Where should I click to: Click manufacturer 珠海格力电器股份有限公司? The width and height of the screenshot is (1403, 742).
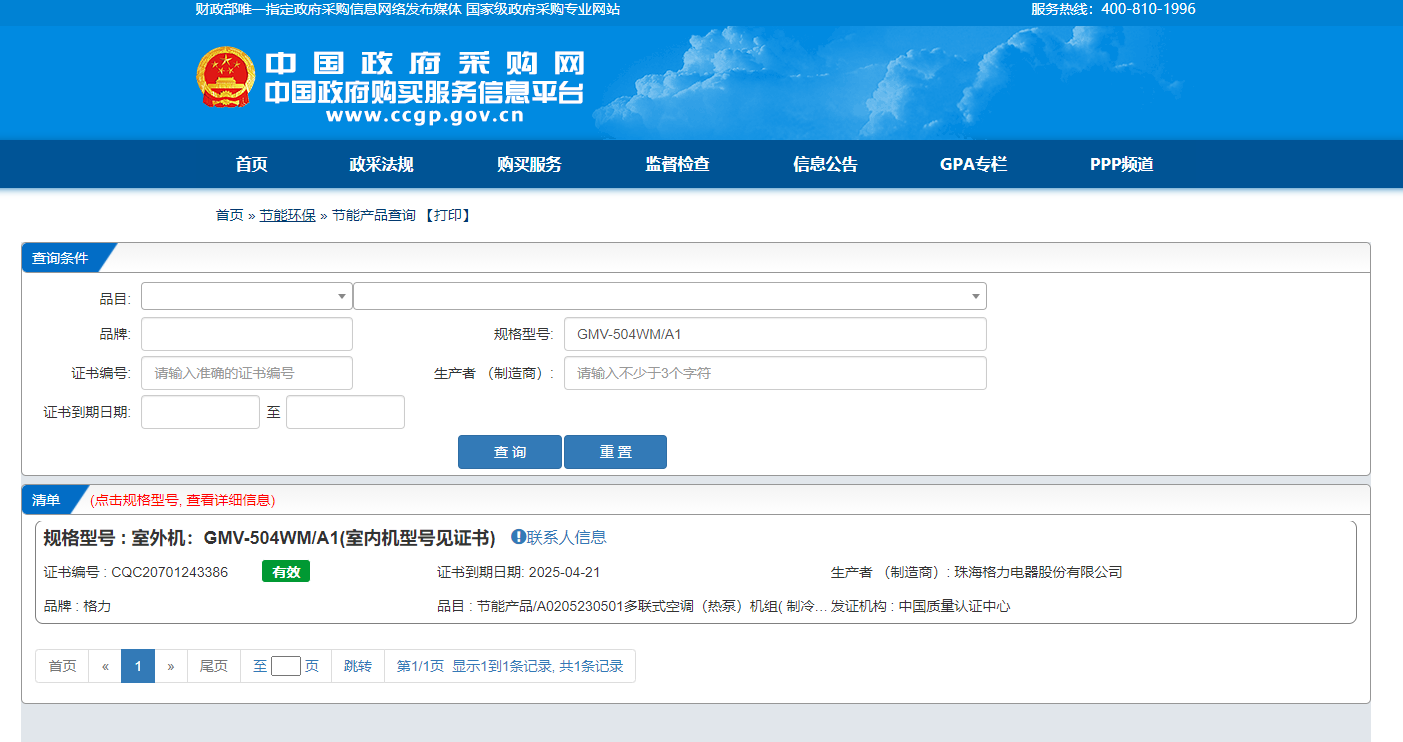(x=1039, y=573)
